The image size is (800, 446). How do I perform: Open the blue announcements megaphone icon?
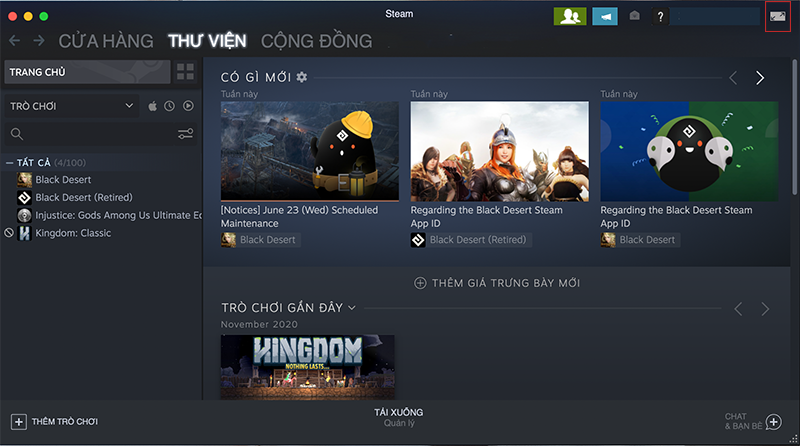605,16
